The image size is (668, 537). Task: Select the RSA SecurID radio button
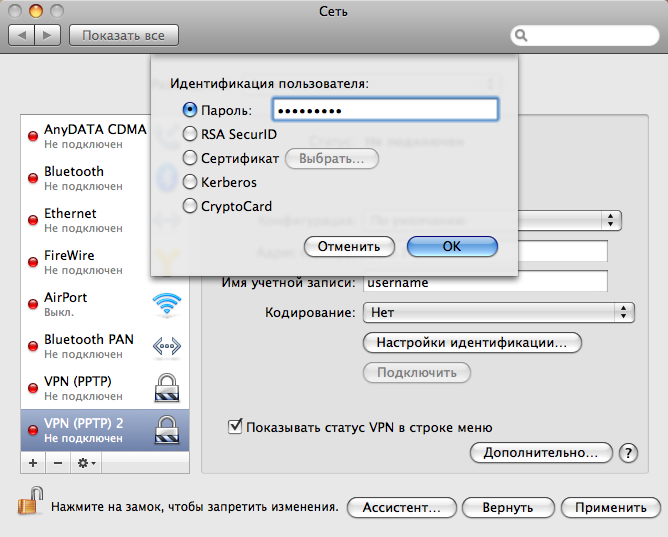[x=190, y=134]
